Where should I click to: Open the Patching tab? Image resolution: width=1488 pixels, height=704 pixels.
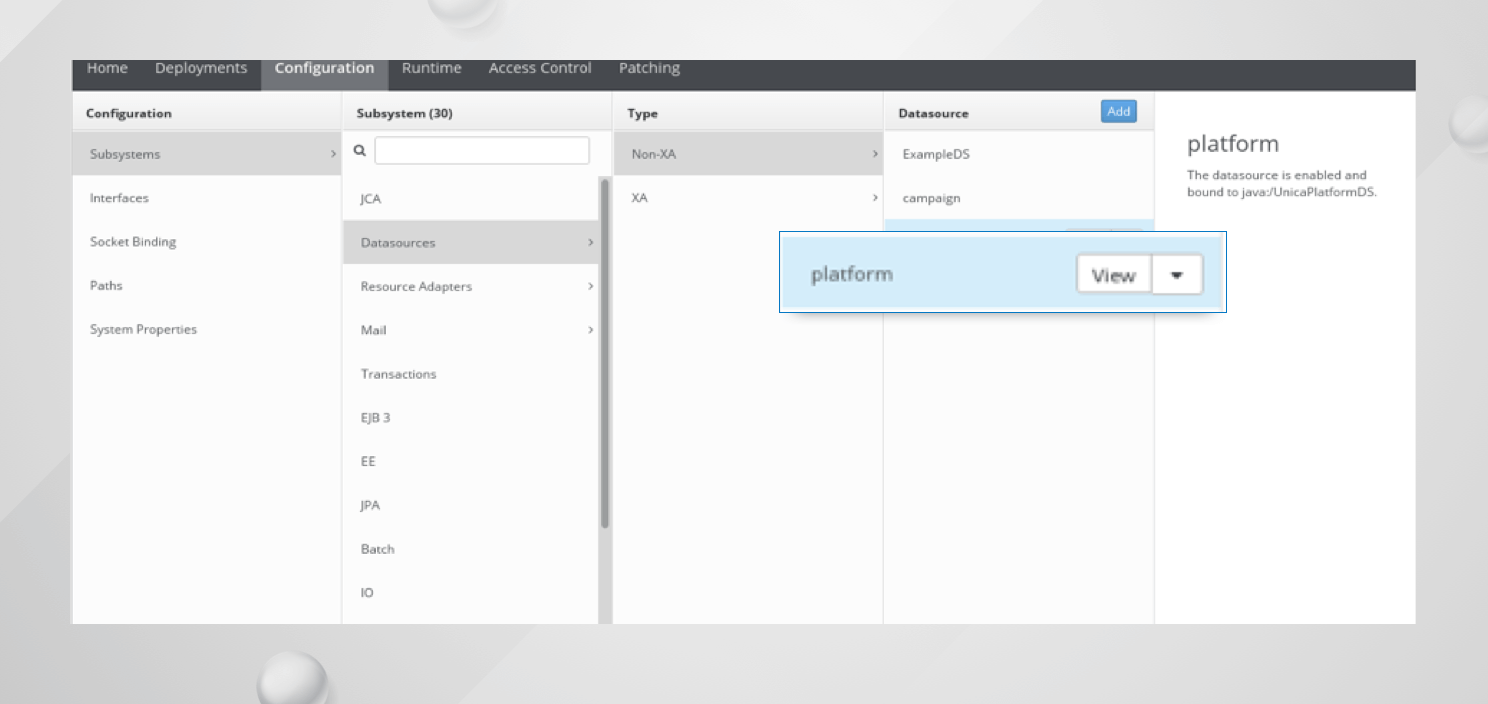(x=649, y=68)
